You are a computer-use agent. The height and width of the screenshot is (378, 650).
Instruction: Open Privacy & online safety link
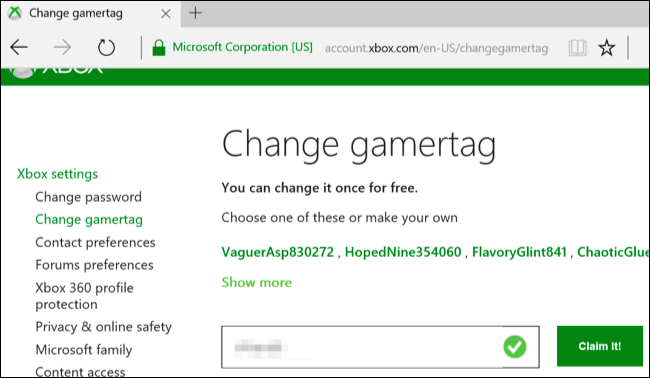point(103,327)
